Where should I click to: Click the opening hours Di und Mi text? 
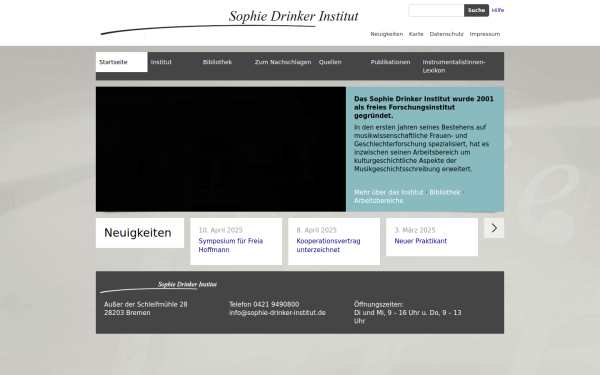408,317
